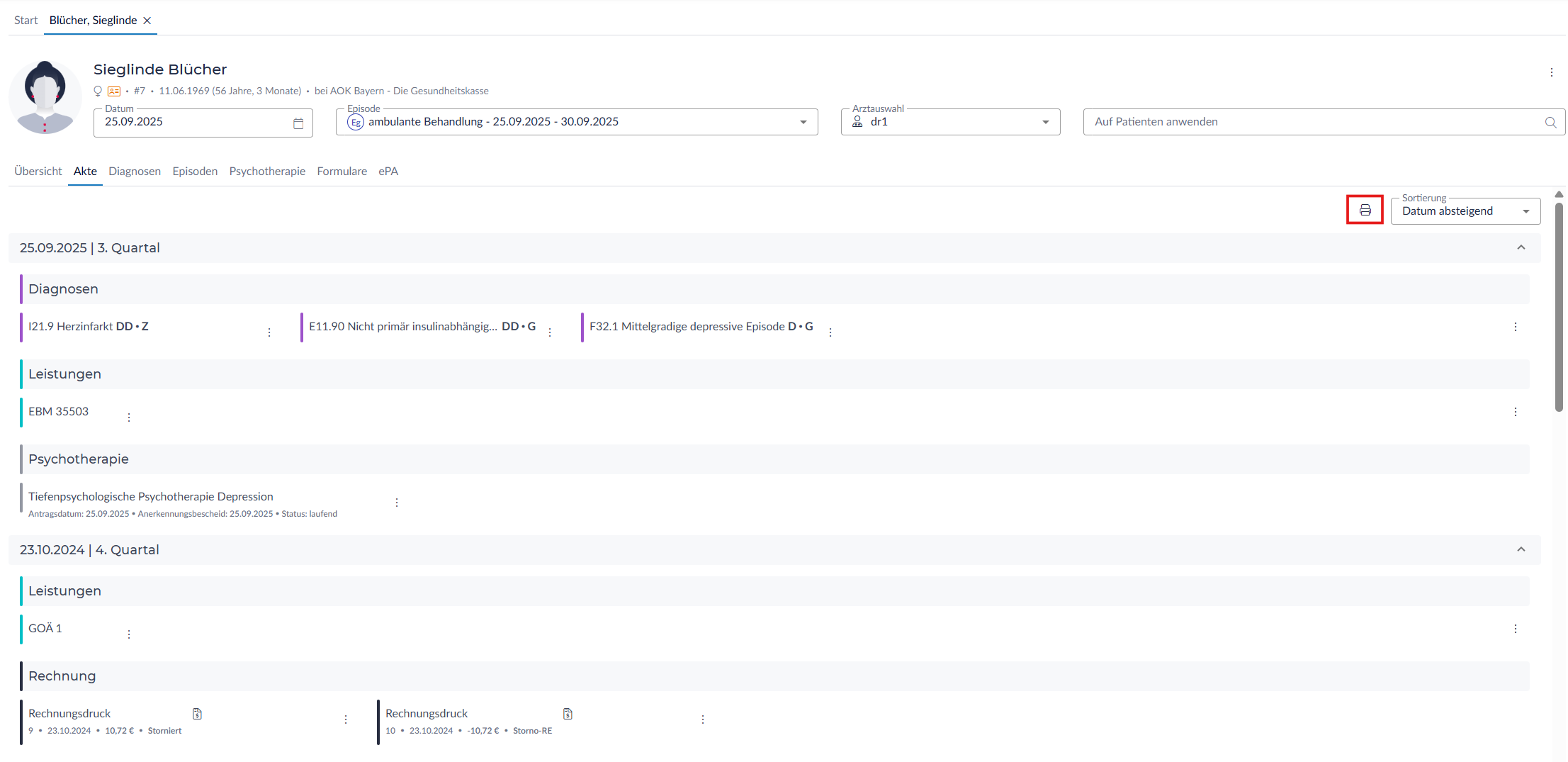This screenshot has width=1568, height=762.
Task: Collapse the 23.10.2024 4. Quartal section
Action: click(1521, 549)
